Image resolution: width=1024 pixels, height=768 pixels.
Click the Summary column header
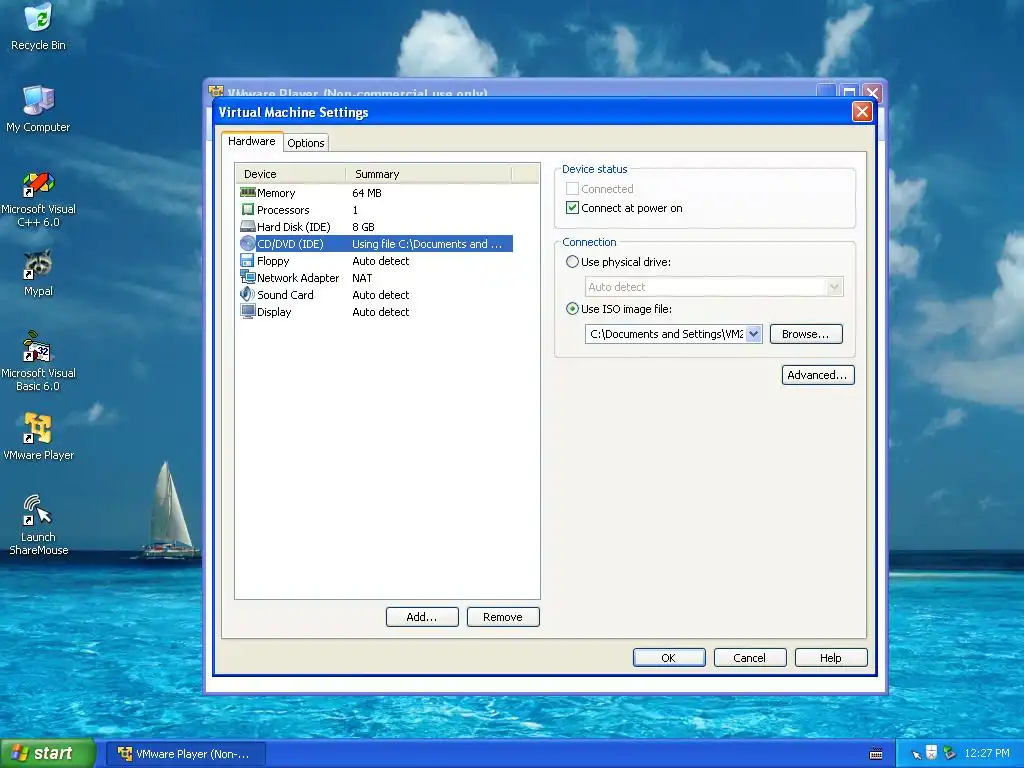[x=428, y=174]
